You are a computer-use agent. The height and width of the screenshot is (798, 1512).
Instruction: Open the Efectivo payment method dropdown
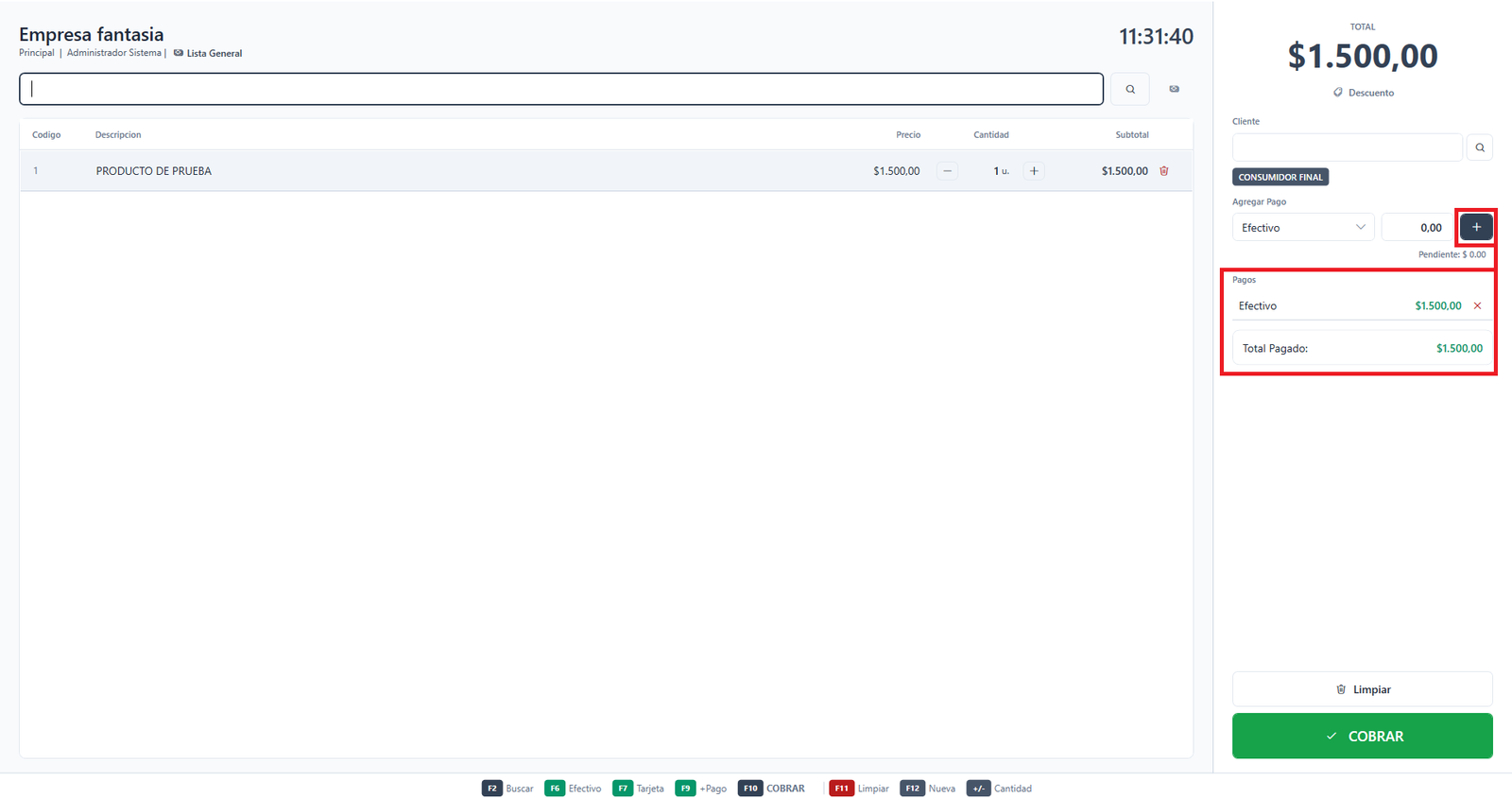click(x=1303, y=227)
